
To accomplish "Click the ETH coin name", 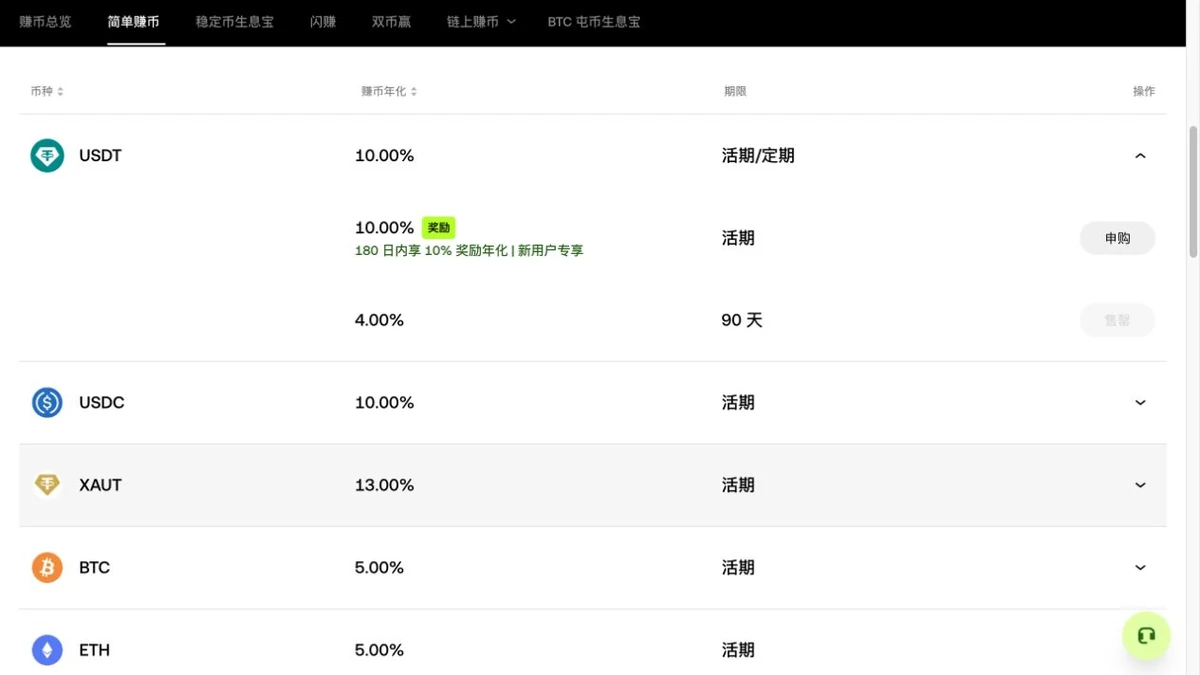I will point(94,650).
